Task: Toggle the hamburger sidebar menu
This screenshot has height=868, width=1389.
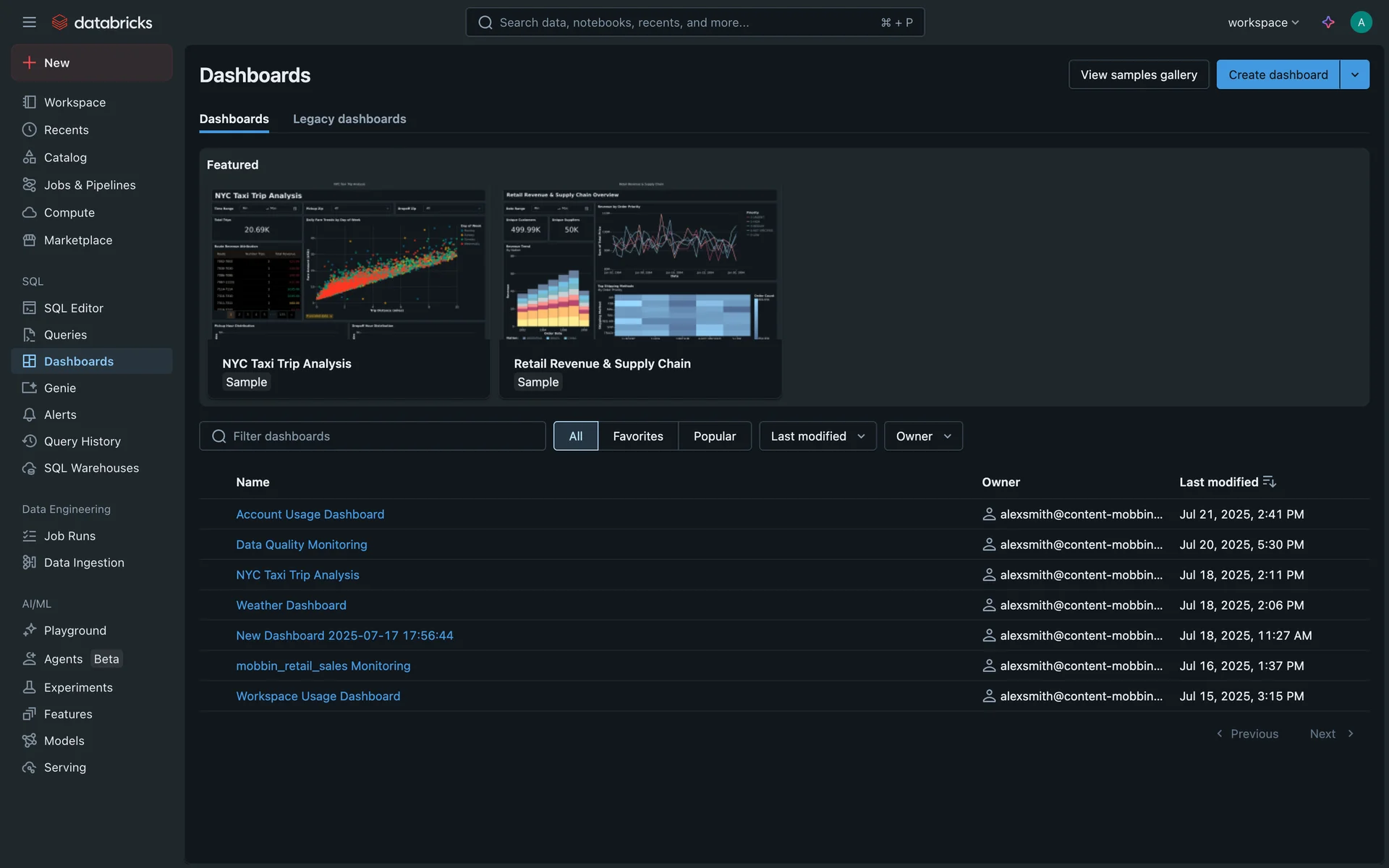Action: tap(29, 22)
